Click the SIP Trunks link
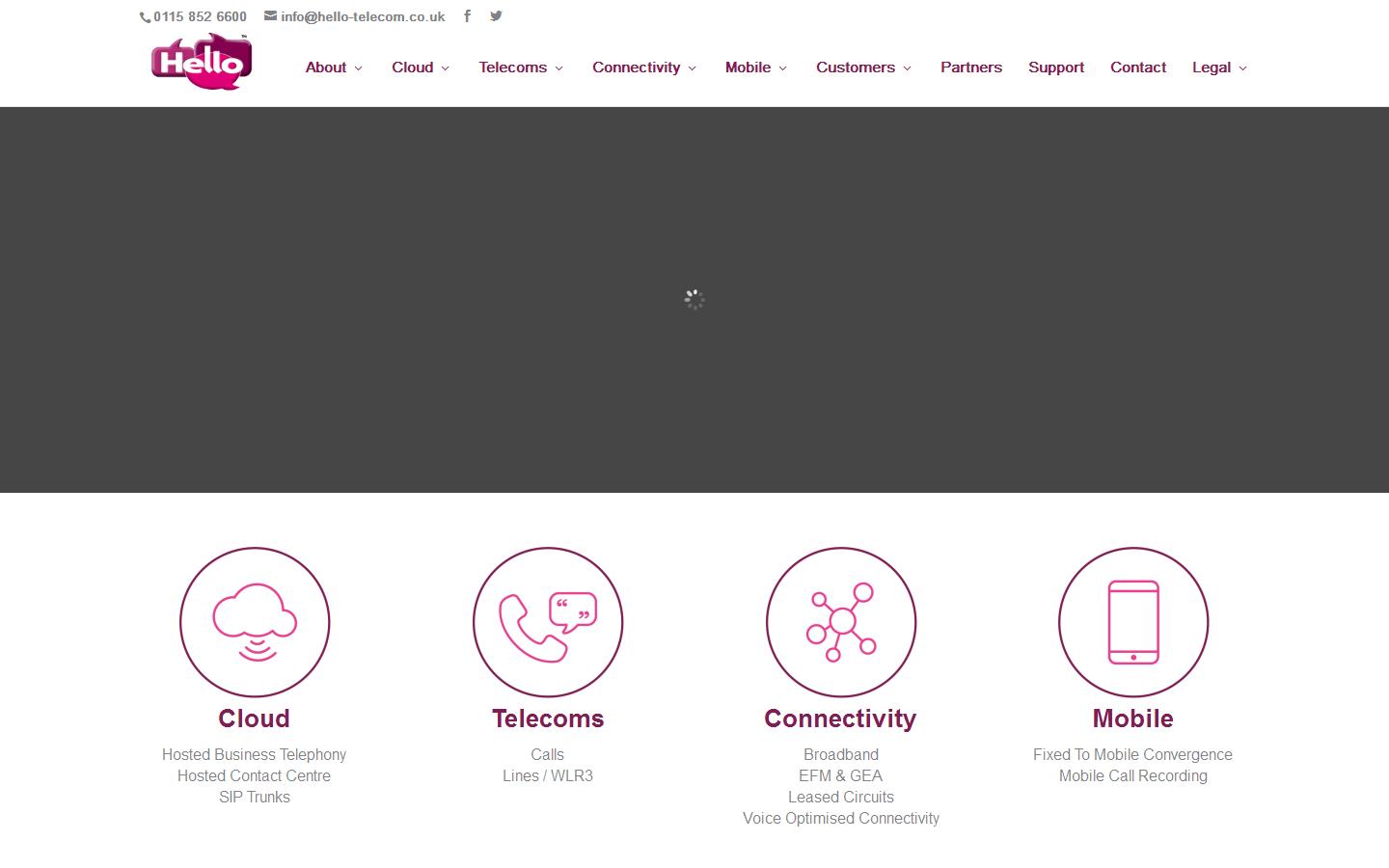1389x868 pixels. [254, 797]
